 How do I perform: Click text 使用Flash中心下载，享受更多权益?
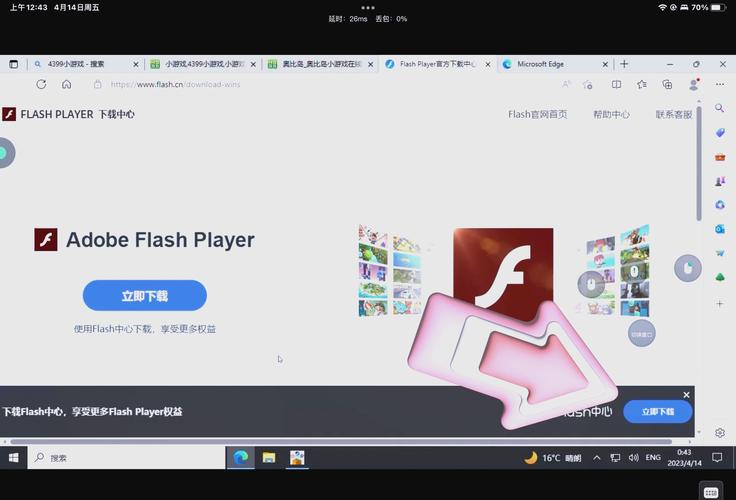pos(145,329)
